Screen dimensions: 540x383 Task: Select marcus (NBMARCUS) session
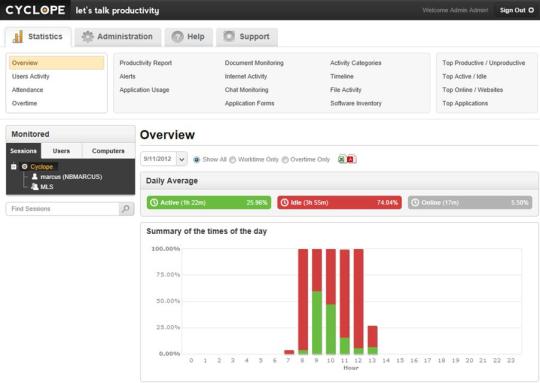[x=71, y=177]
